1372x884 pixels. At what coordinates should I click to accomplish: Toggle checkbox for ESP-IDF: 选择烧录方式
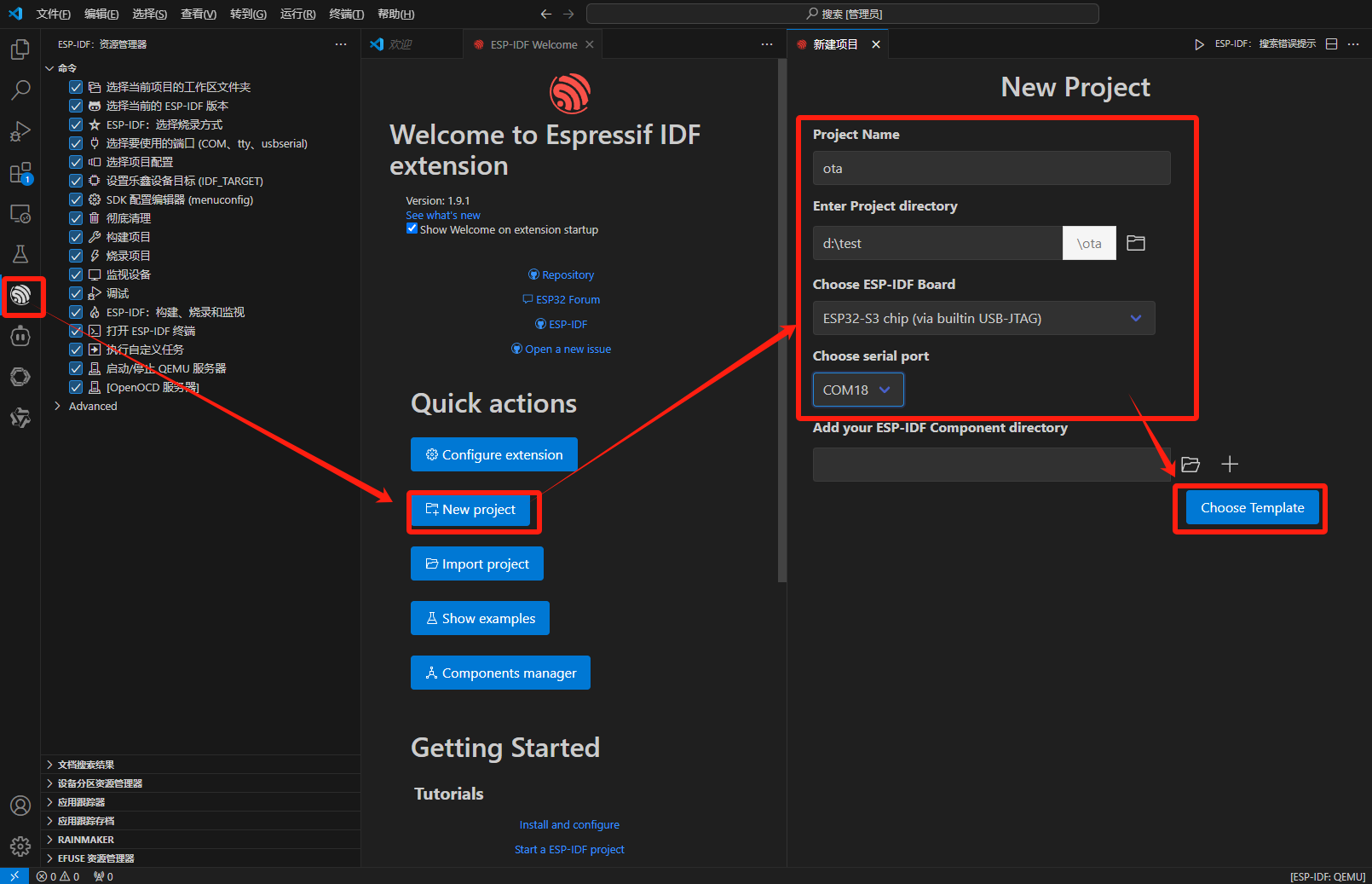[76, 124]
